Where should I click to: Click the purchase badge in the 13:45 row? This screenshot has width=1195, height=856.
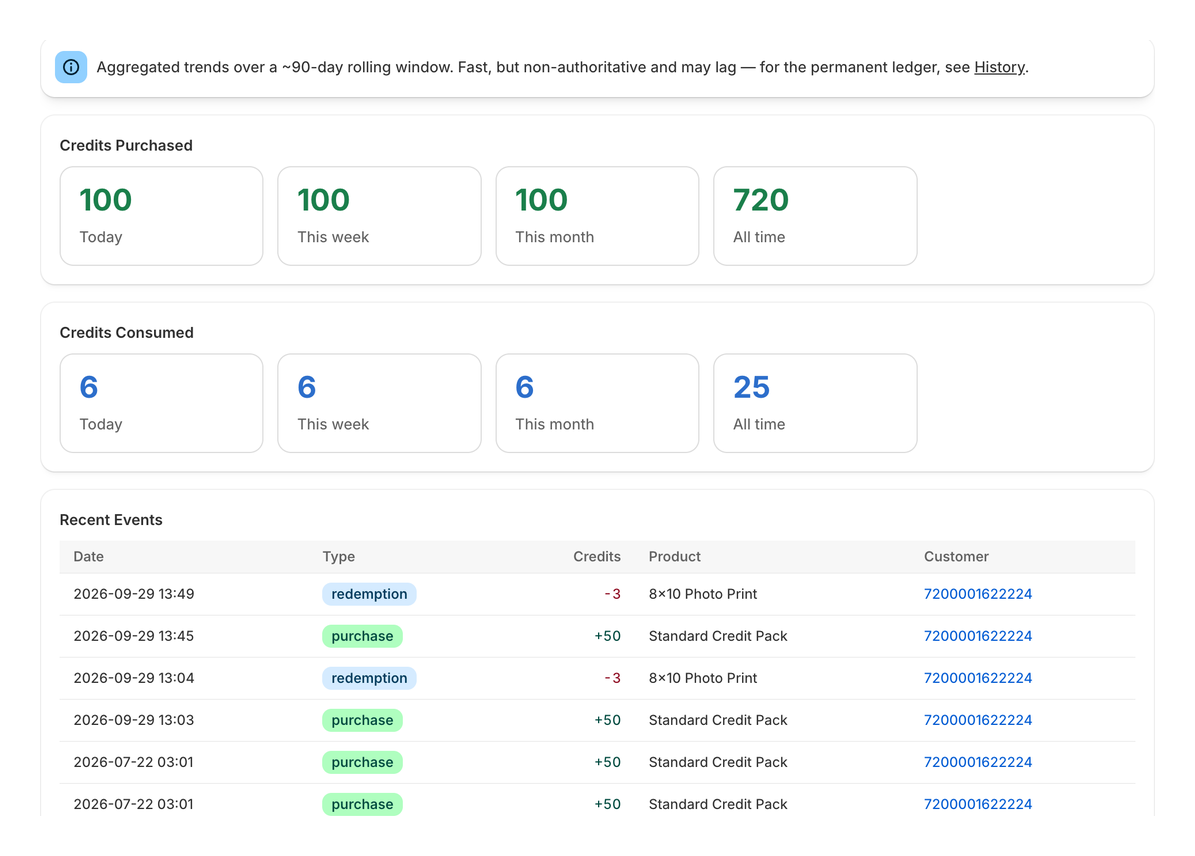tap(362, 636)
